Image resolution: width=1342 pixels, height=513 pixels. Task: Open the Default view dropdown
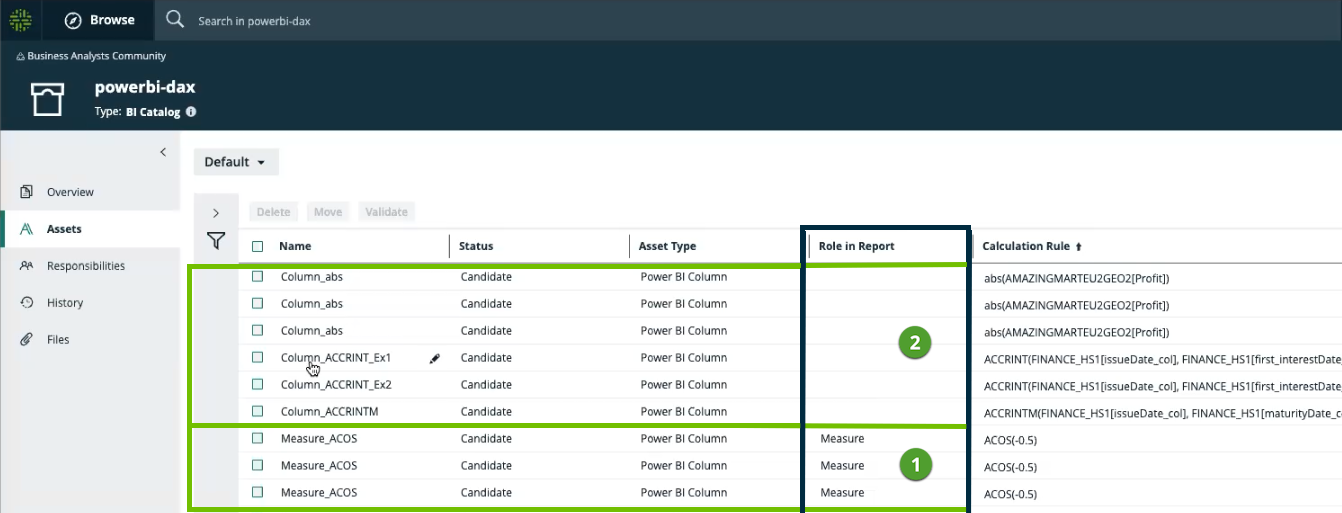[235, 162]
